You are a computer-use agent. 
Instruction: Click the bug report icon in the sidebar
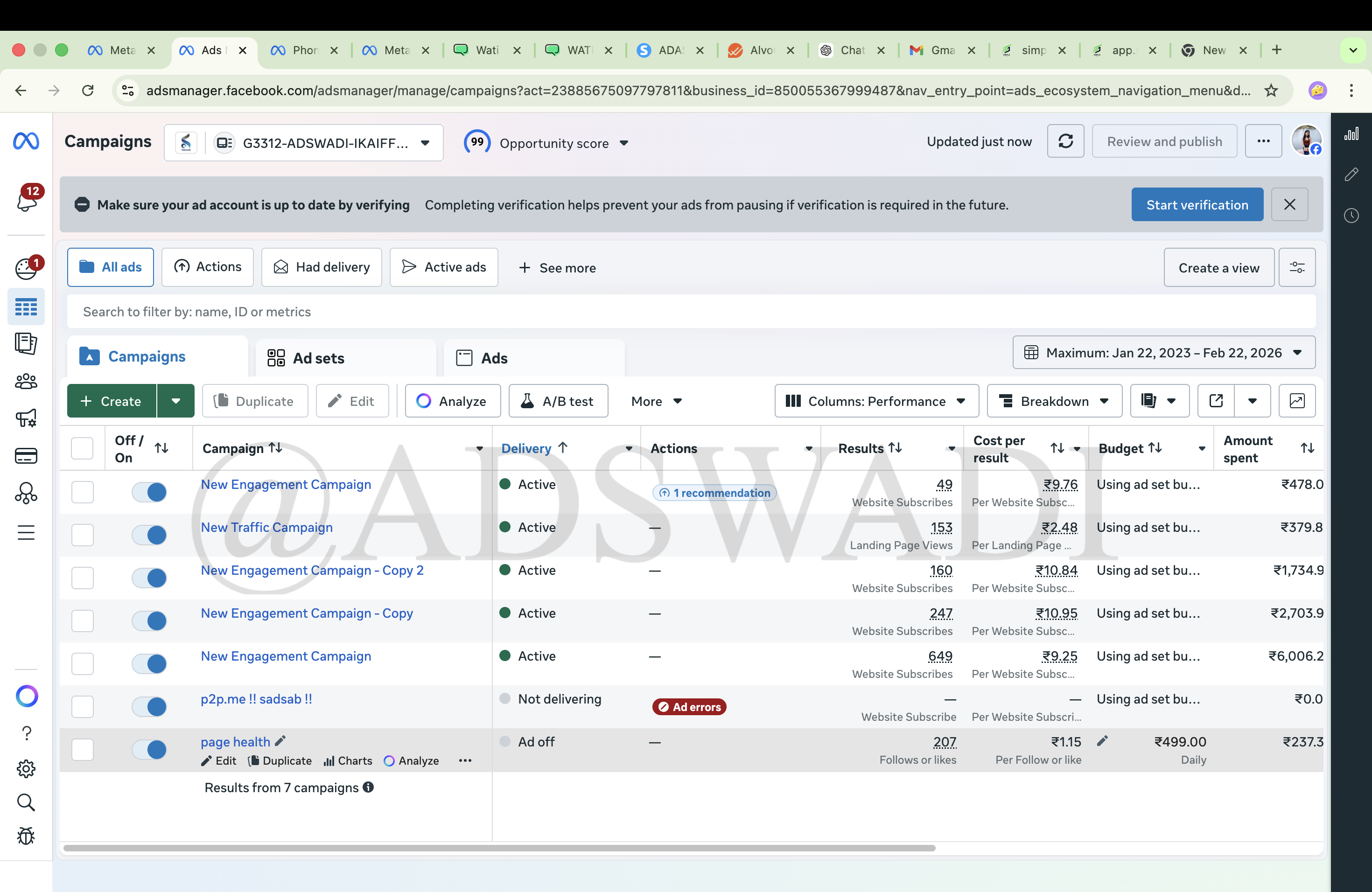(27, 836)
